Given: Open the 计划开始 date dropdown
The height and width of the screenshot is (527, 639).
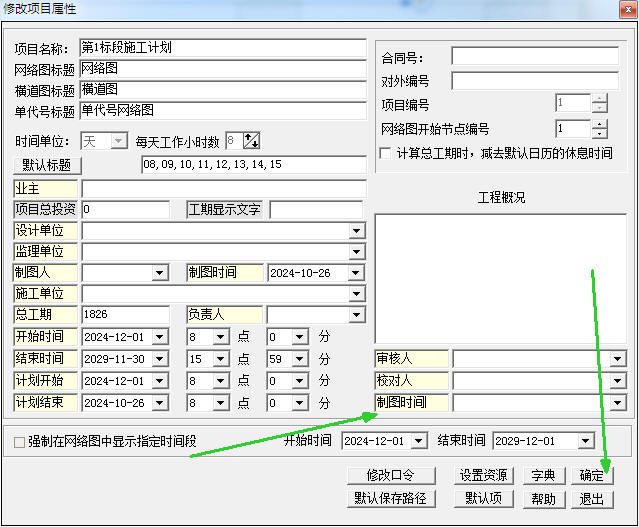Looking at the screenshot, I should [x=160, y=381].
